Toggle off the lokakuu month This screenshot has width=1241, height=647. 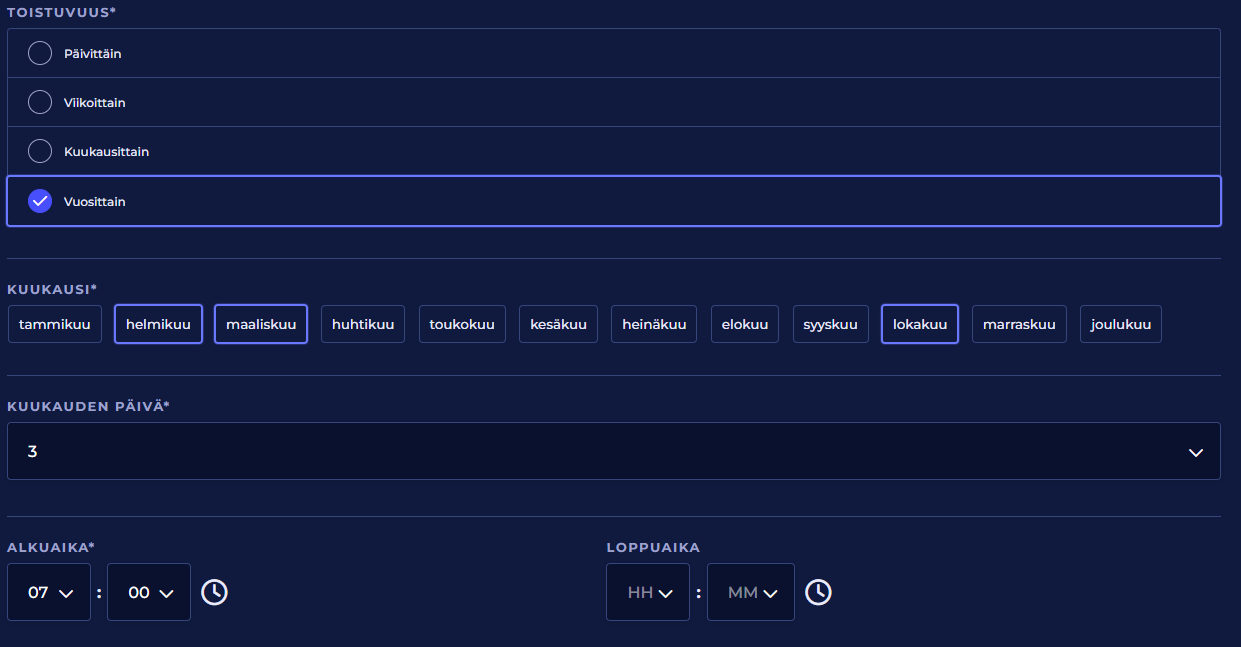tap(919, 324)
